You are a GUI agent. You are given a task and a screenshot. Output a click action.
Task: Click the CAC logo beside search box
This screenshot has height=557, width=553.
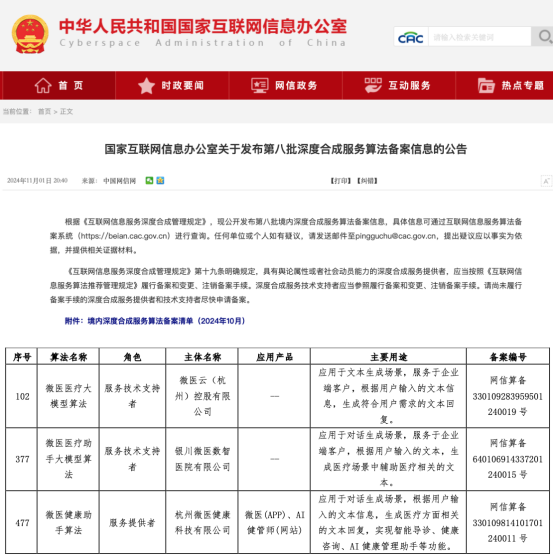[411, 37]
